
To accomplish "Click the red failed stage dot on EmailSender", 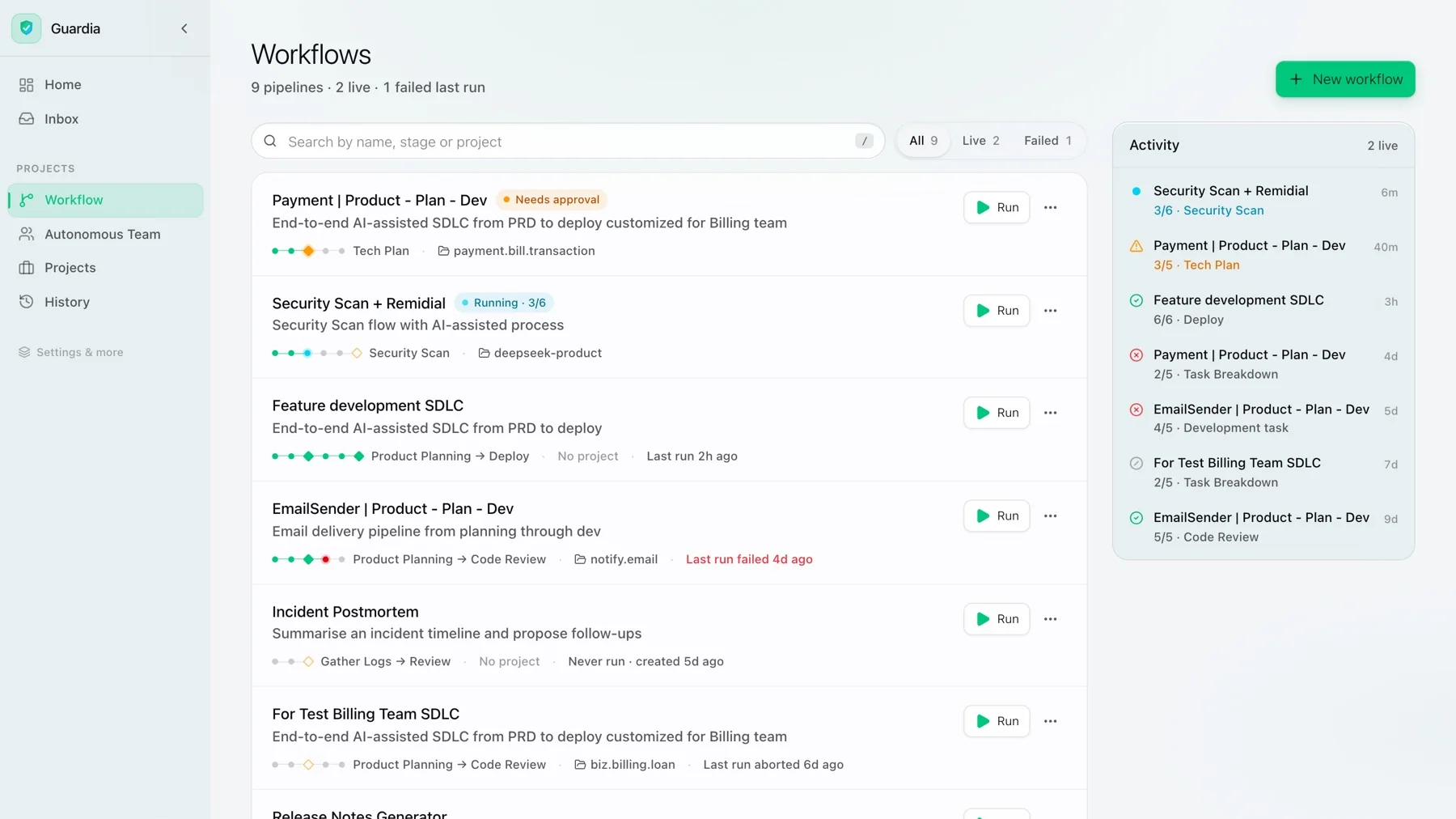I will tap(325, 559).
